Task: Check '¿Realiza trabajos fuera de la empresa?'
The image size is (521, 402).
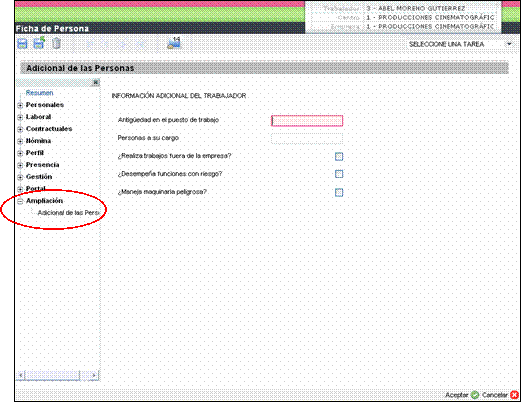Action: (339, 156)
